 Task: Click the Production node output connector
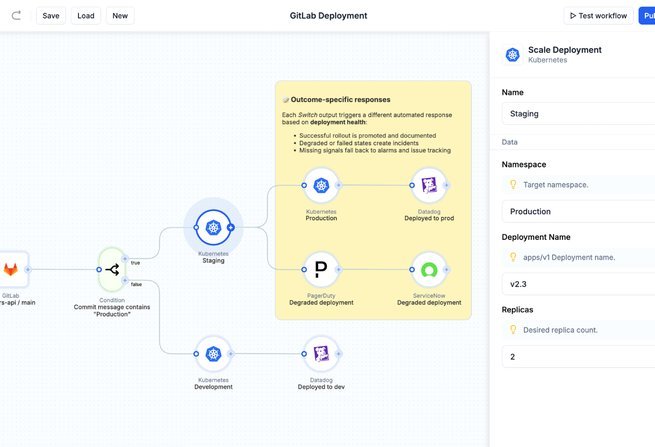coord(338,185)
